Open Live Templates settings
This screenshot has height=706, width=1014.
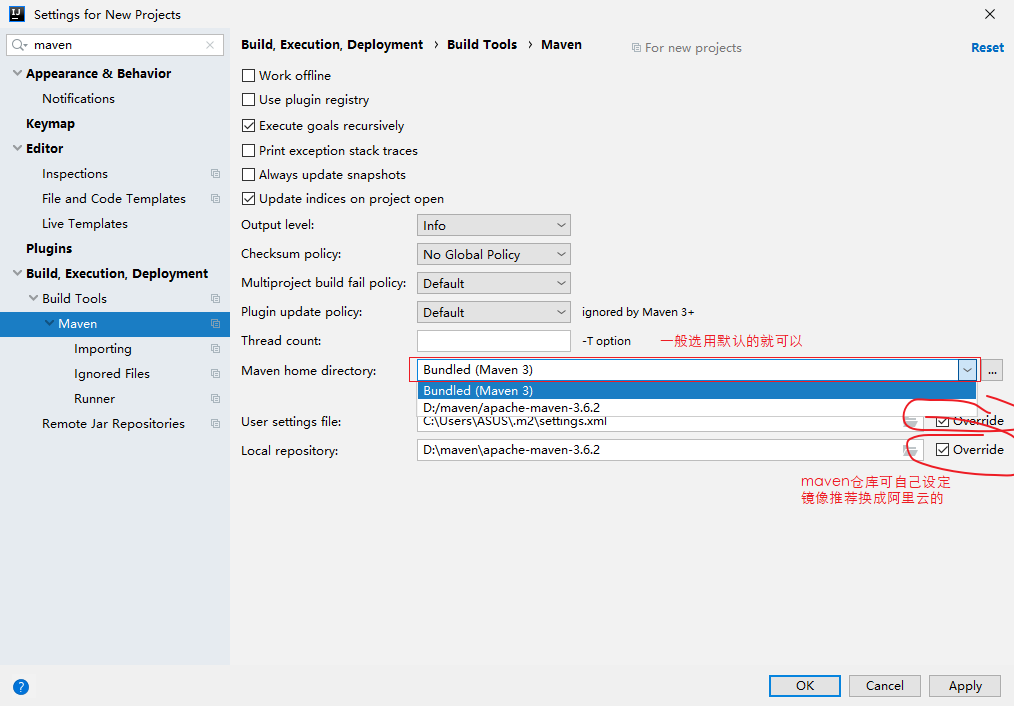pos(85,224)
